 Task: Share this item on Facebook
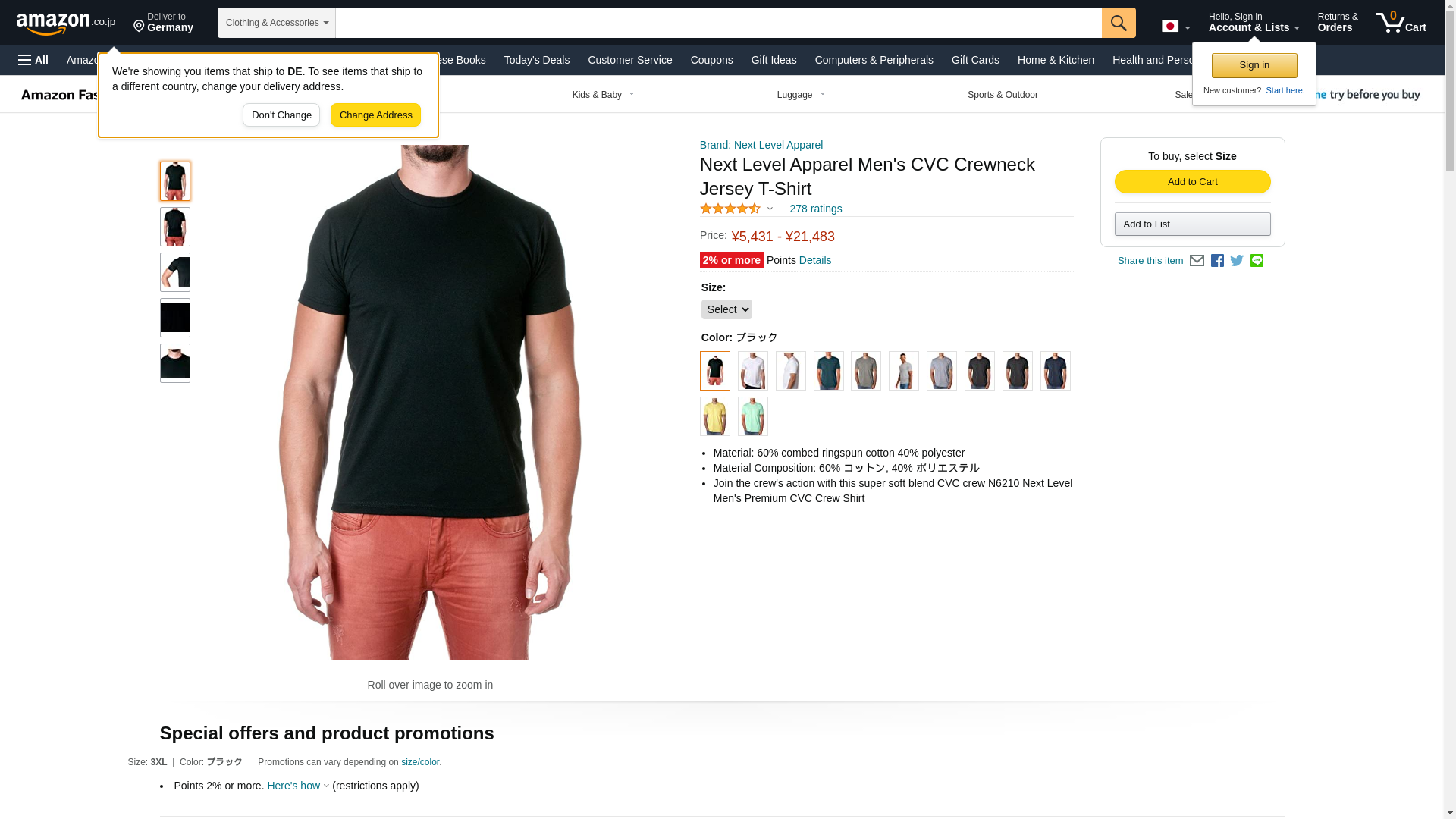point(1217,261)
